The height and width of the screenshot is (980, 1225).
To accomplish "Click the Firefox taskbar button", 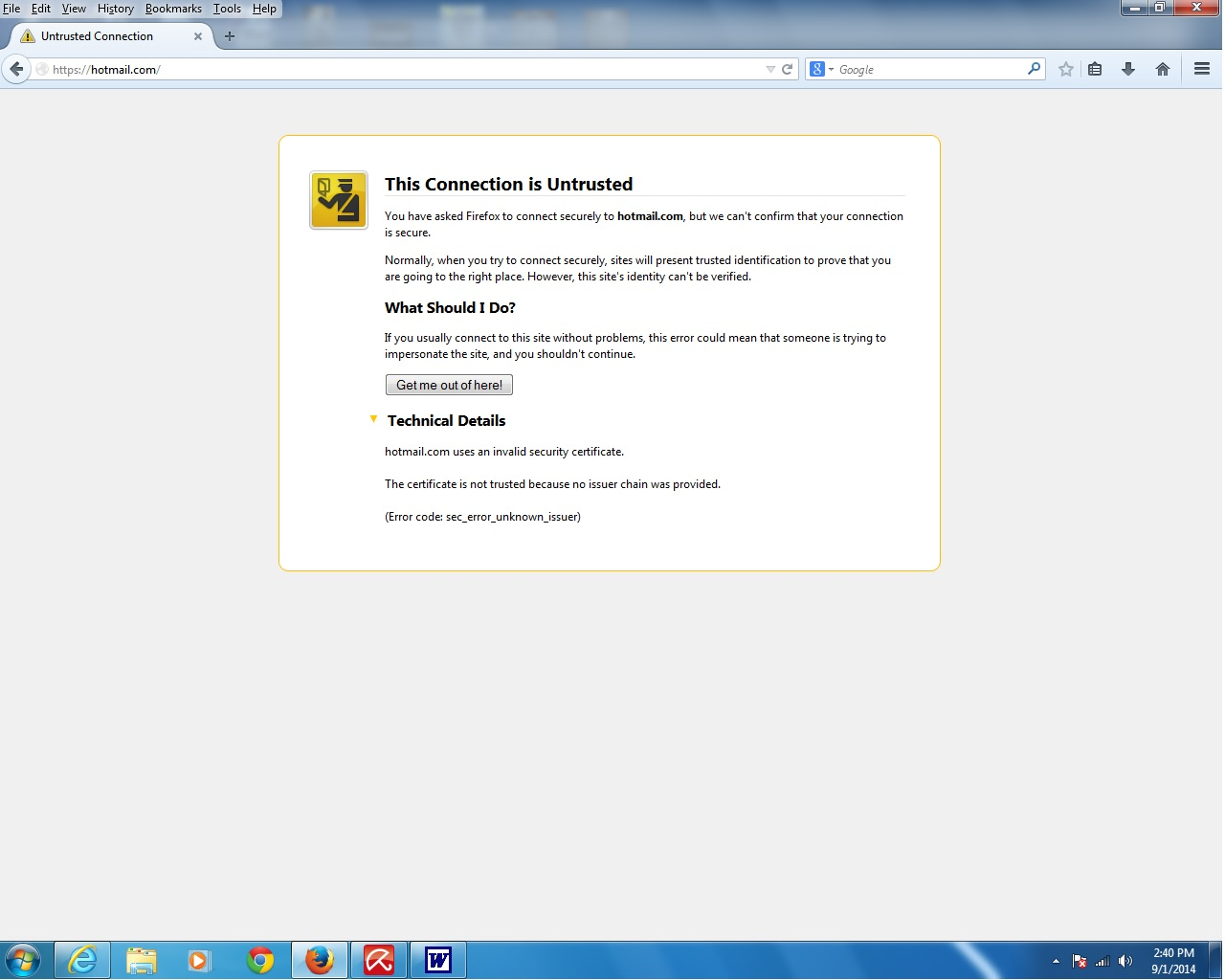I will 319,960.
